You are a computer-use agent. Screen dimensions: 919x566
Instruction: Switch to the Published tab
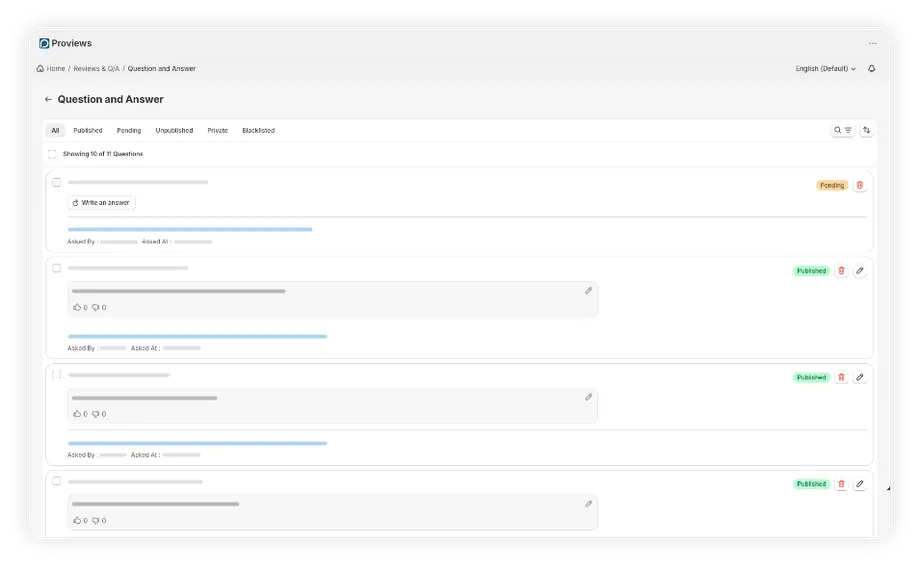point(88,131)
